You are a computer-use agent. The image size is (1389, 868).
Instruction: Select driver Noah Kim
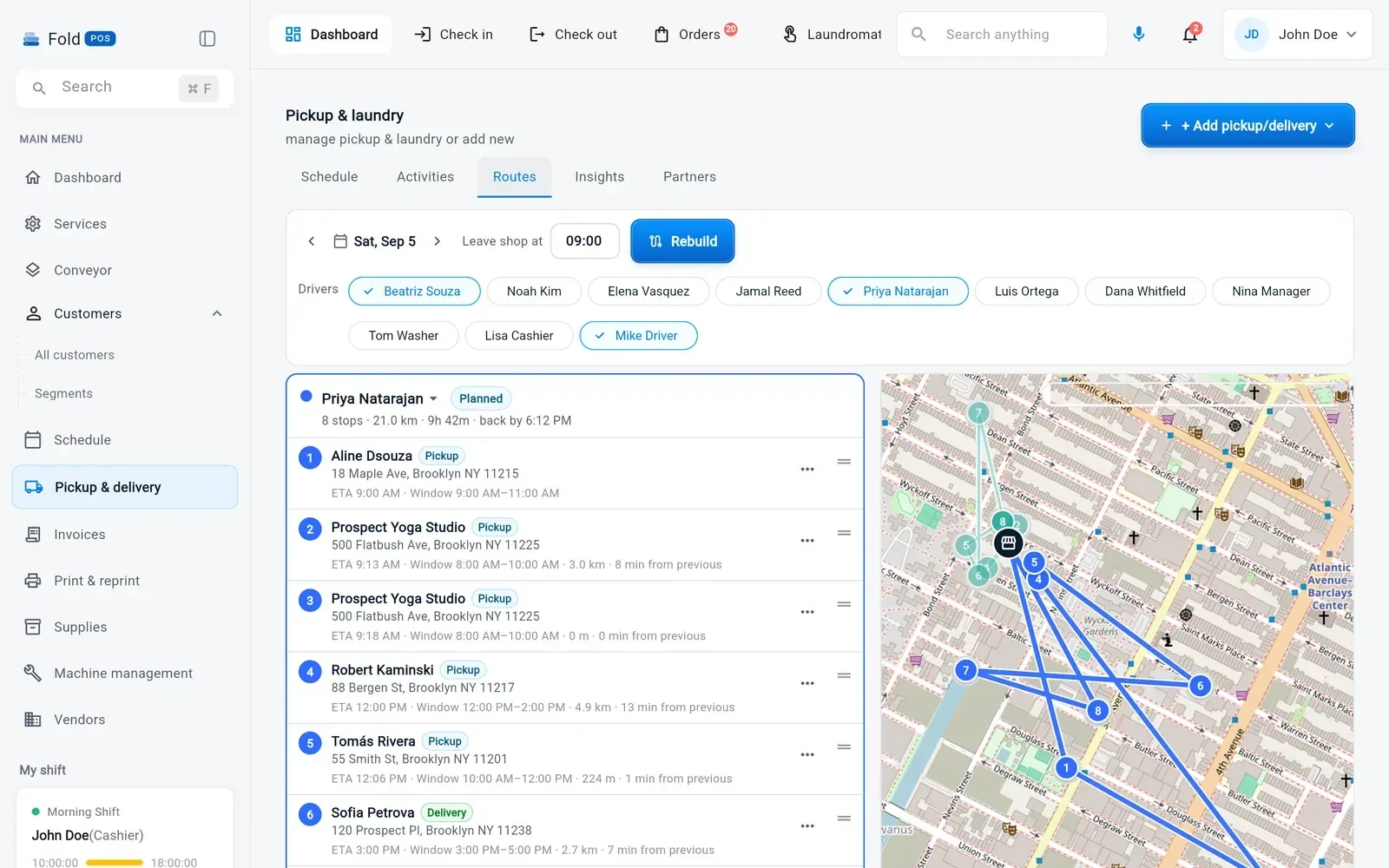pos(534,292)
